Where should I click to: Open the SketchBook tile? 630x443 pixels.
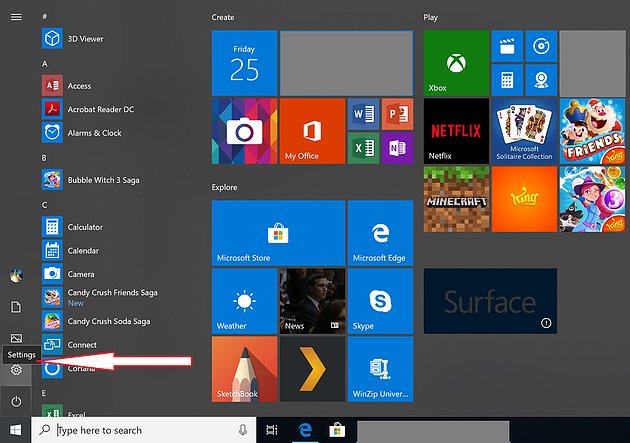point(244,369)
